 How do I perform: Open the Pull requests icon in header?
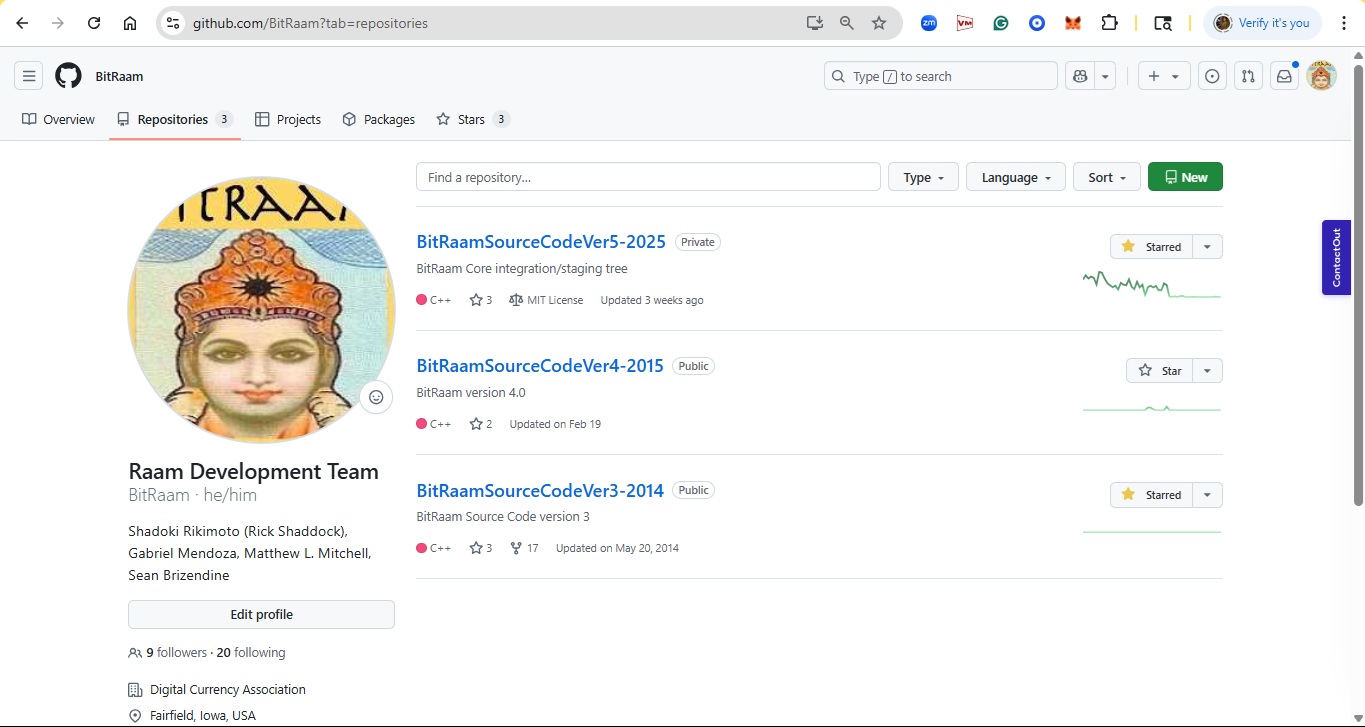pyautogui.click(x=1248, y=76)
